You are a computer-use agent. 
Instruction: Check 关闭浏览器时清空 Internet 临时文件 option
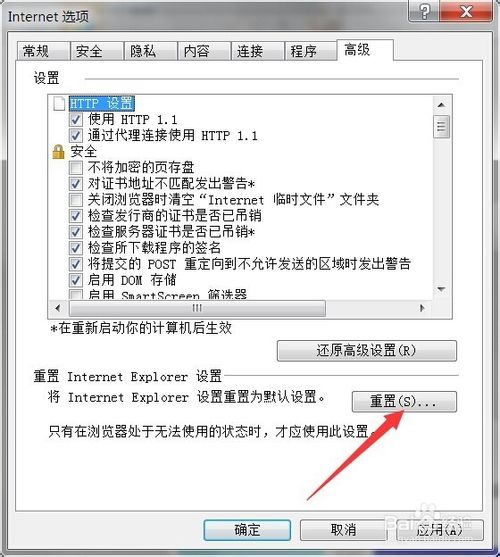tap(75, 200)
